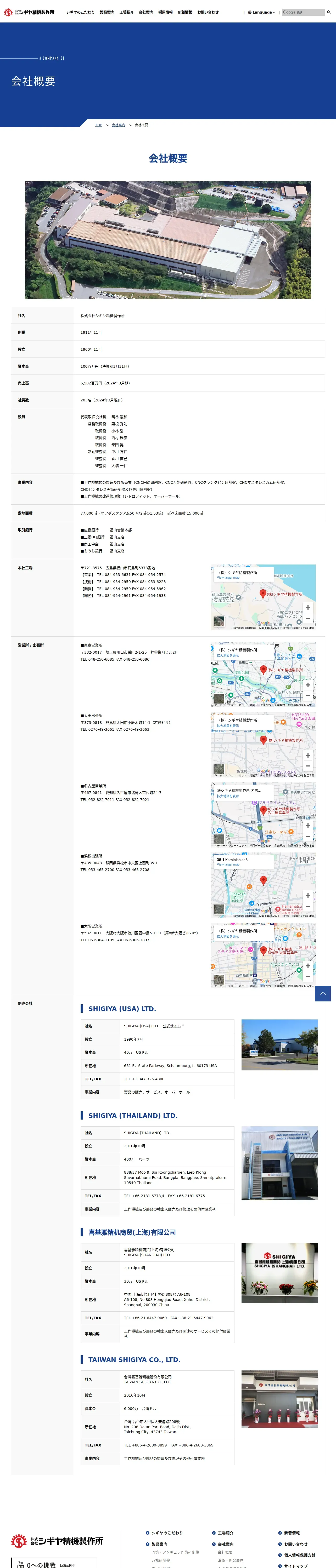This screenshot has width=336, height=1568.
Task: Zoom out on the Hamamatsu branch map
Action: click(x=308, y=906)
